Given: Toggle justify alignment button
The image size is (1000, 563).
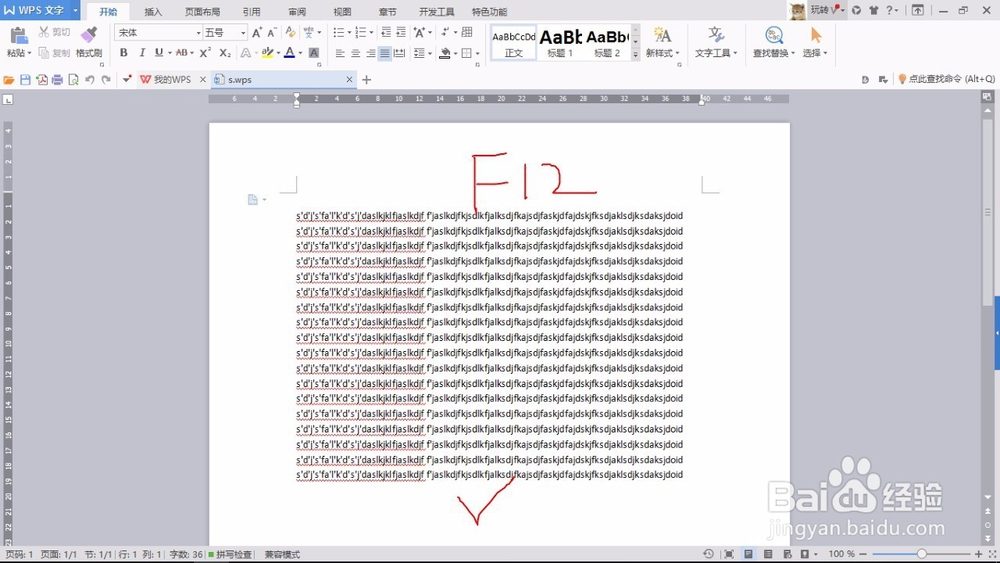Looking at the screenshot, I should (x=385, y=54).
